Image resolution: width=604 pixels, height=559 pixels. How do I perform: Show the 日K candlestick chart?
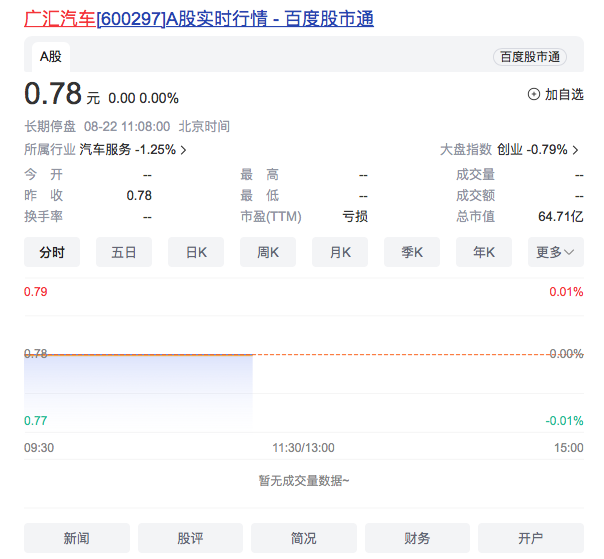pos(196,252)
